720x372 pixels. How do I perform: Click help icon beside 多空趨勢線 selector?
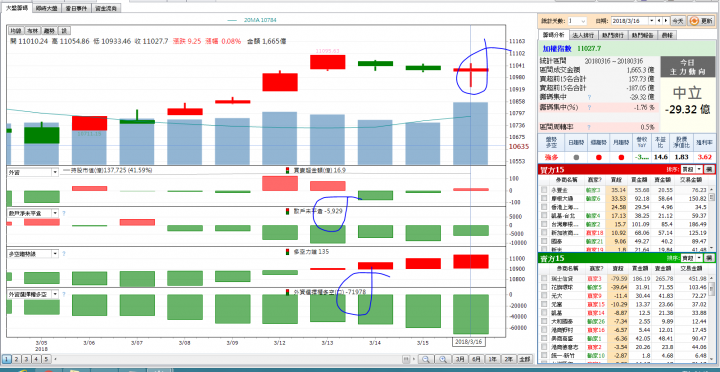64,254
